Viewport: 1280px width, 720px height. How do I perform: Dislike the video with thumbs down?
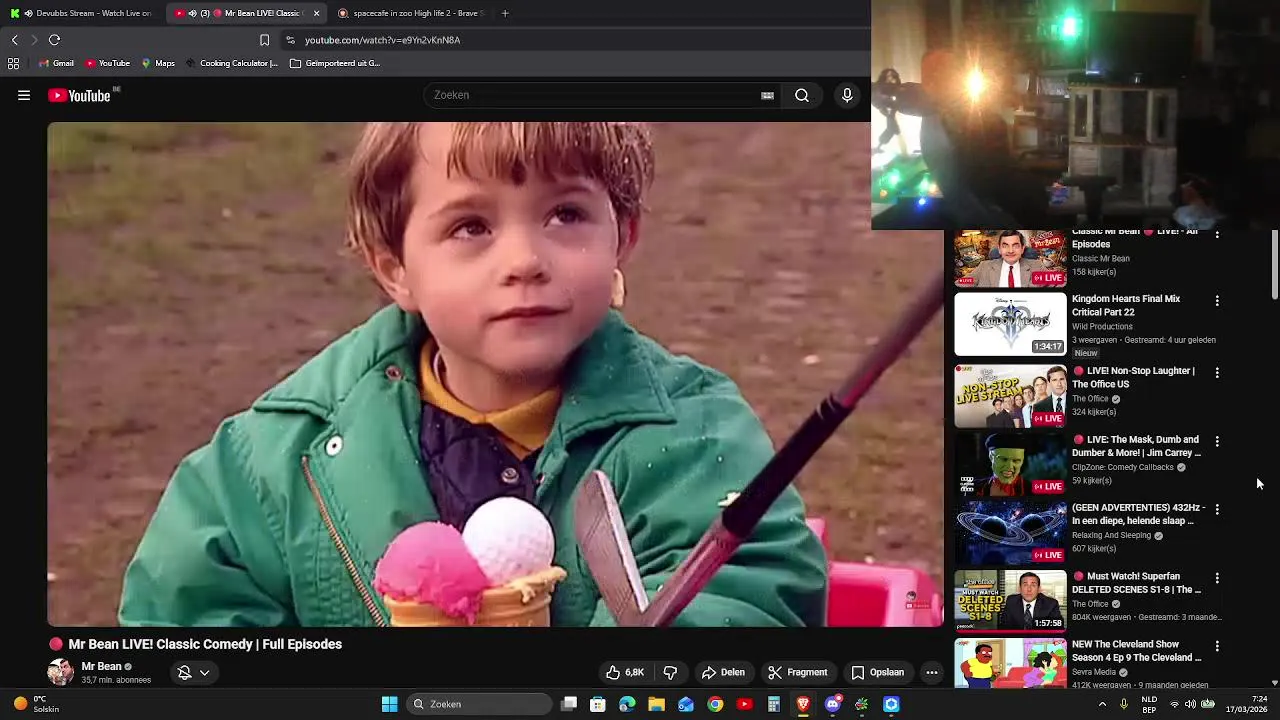pyautogui.click(x=670, y=672)
